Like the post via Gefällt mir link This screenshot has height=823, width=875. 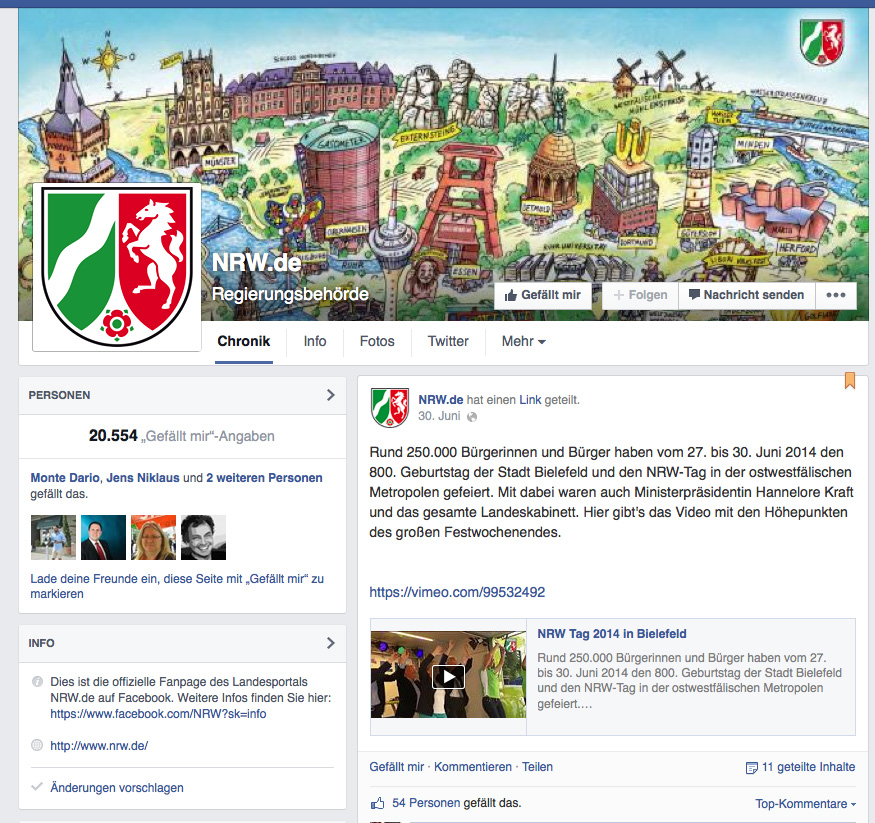(x=397, y=767)
